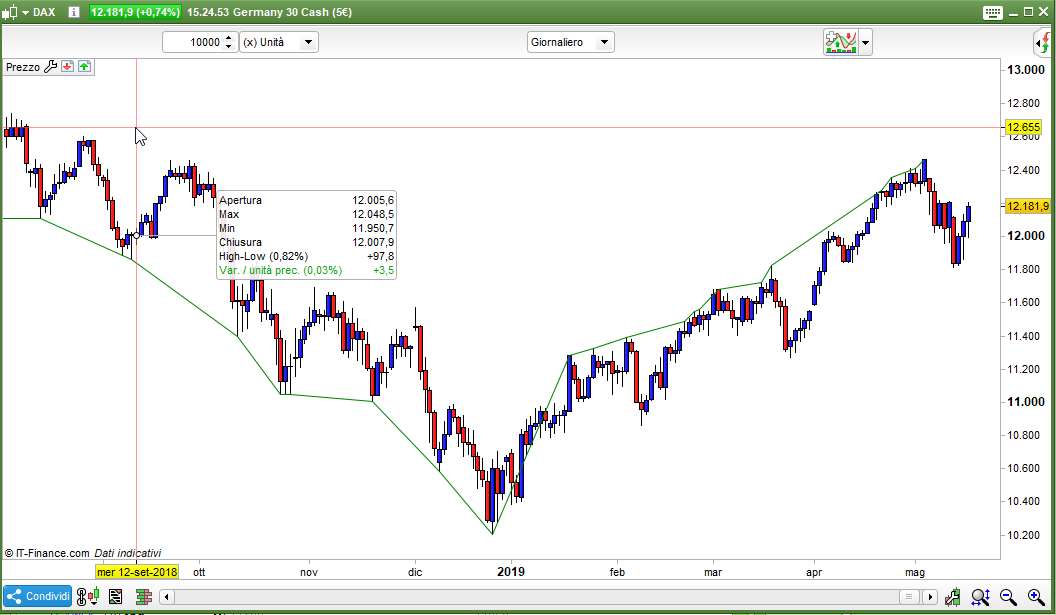Click the zoom-fit magnifier with arrows
This screenshot has width=1056, height=615.
(981, 596)
